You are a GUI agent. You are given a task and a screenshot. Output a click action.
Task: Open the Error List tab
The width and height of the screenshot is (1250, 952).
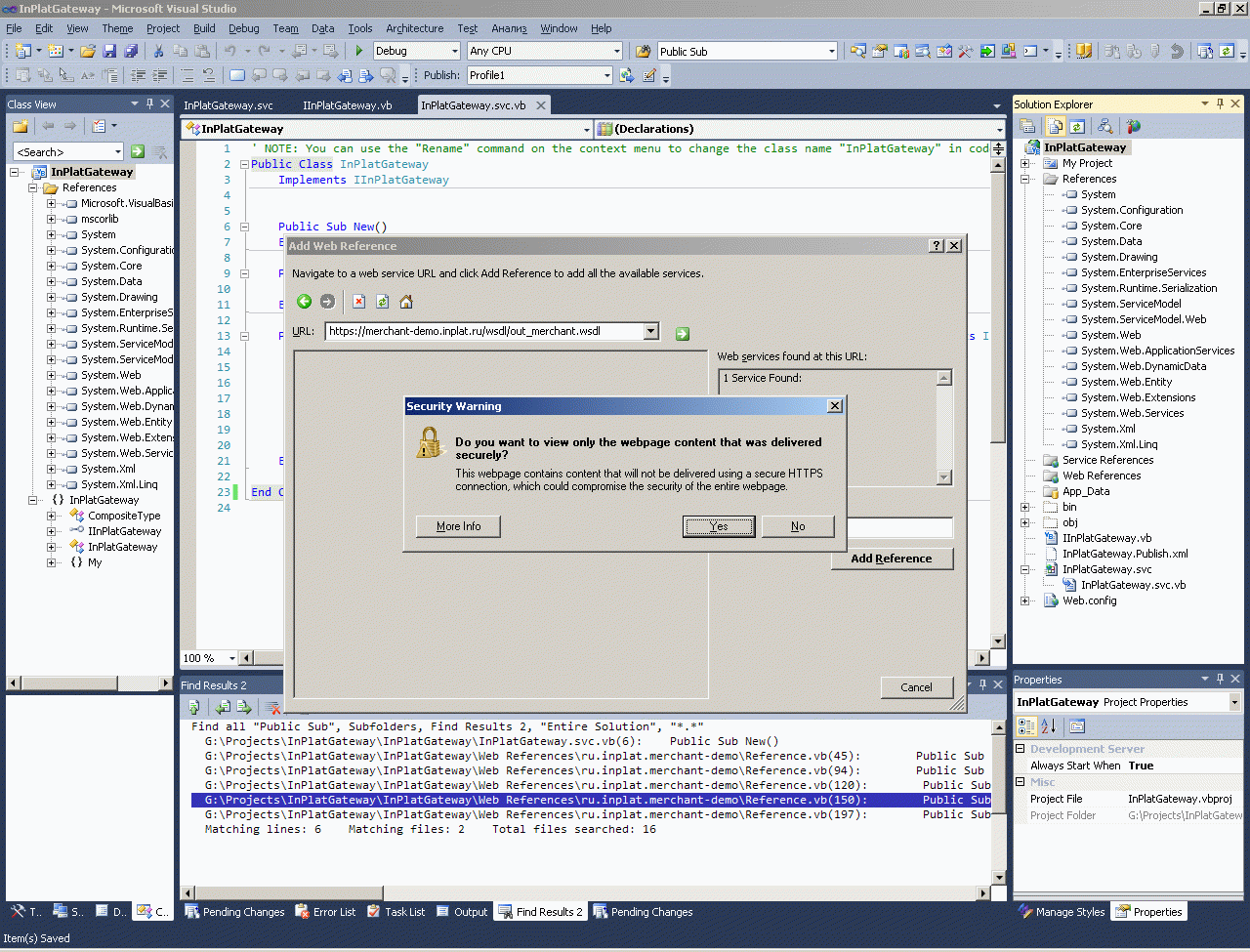[326, 912]
